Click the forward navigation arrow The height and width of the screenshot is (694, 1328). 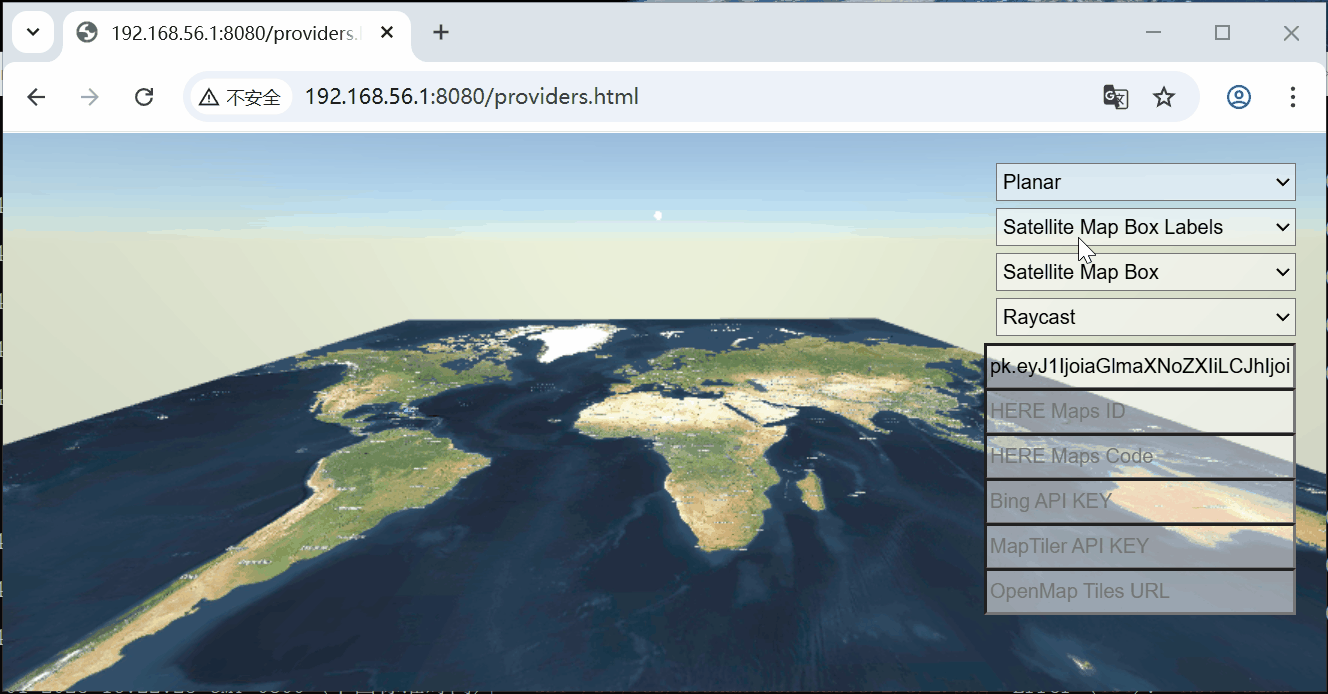pyautogui.click(x=89, y=96)
